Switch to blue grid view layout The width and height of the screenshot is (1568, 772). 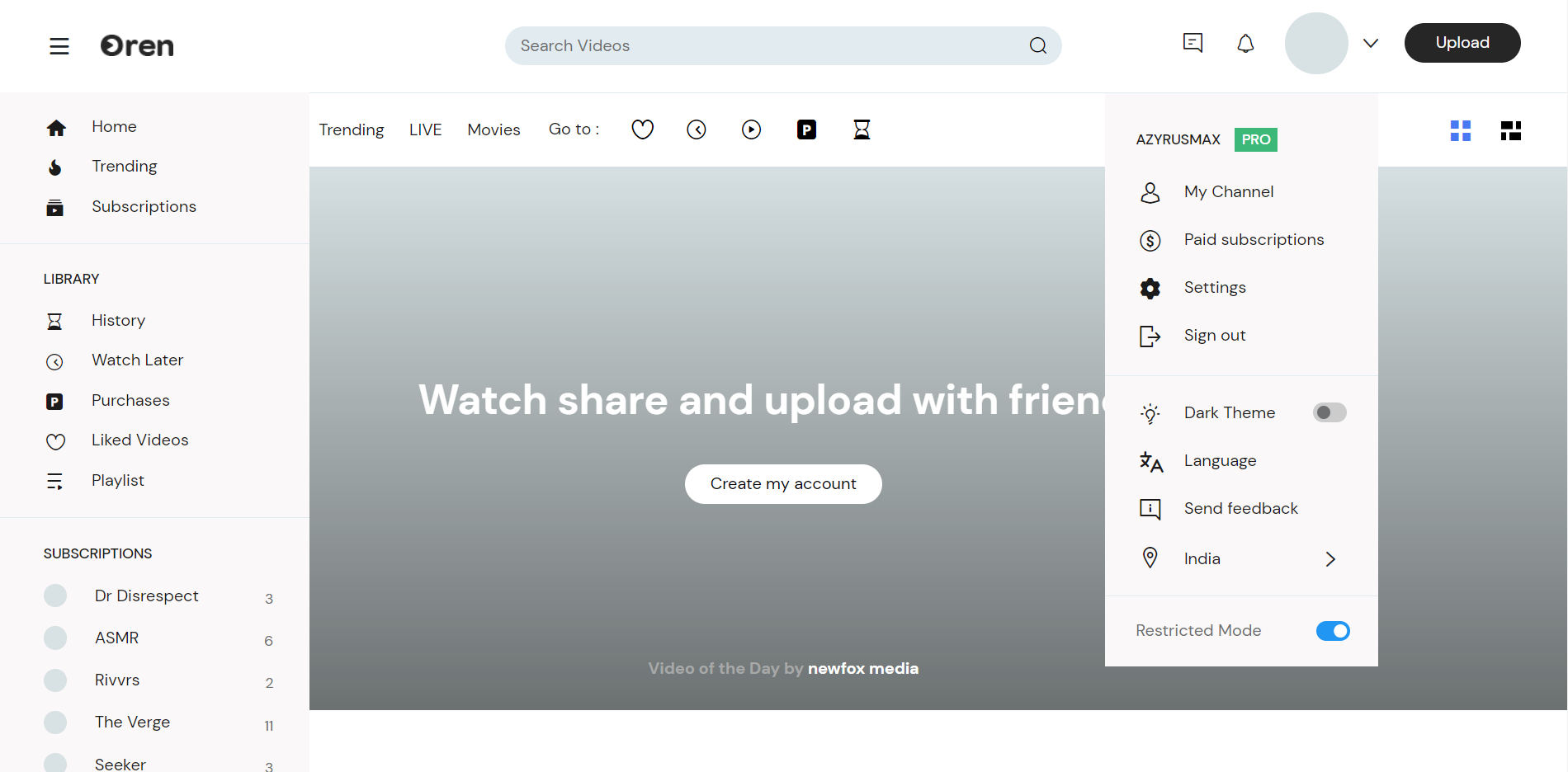pos(1460,130)
